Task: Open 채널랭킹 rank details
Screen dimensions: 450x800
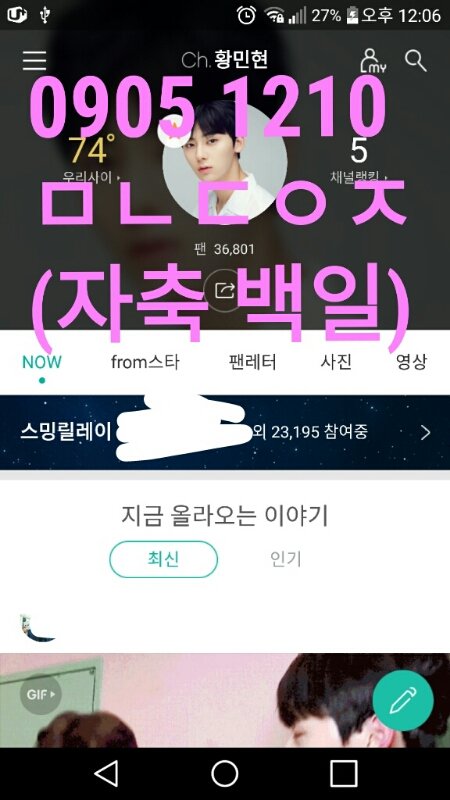Action: (359, 159)
